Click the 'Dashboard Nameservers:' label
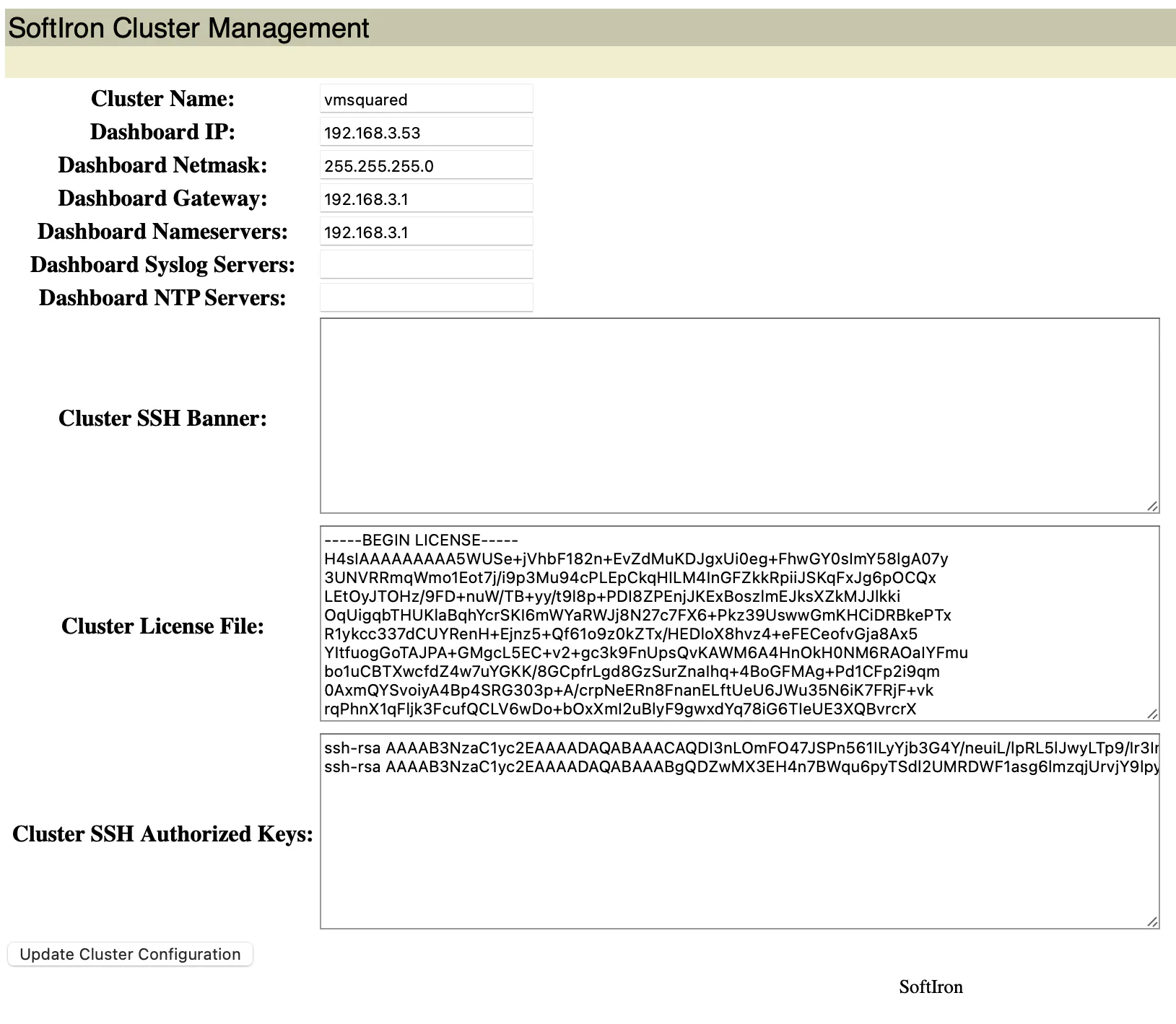1176x1024 pixels. (162, 231)
